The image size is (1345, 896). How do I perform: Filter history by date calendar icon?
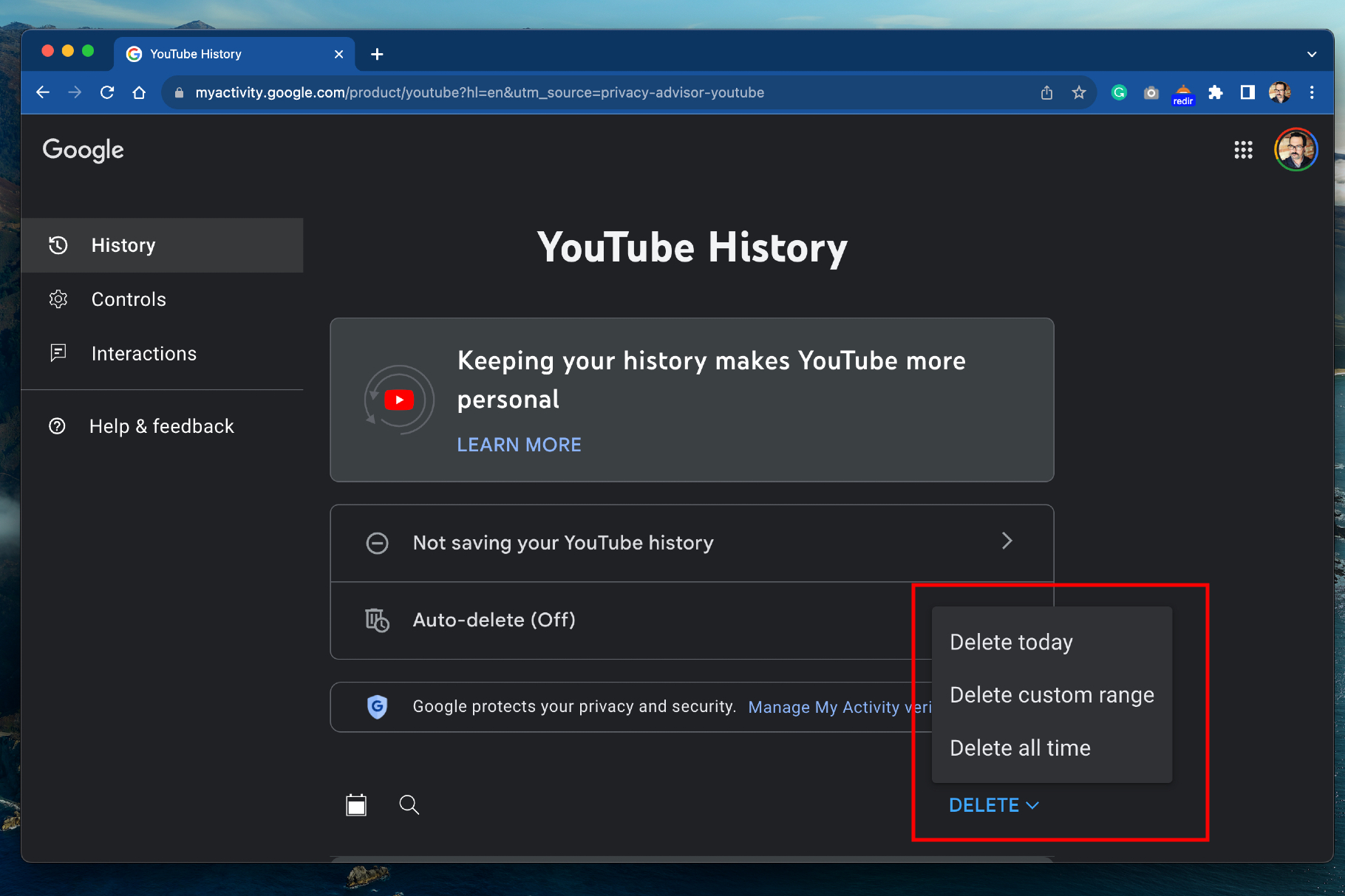(x=356, y=804)
